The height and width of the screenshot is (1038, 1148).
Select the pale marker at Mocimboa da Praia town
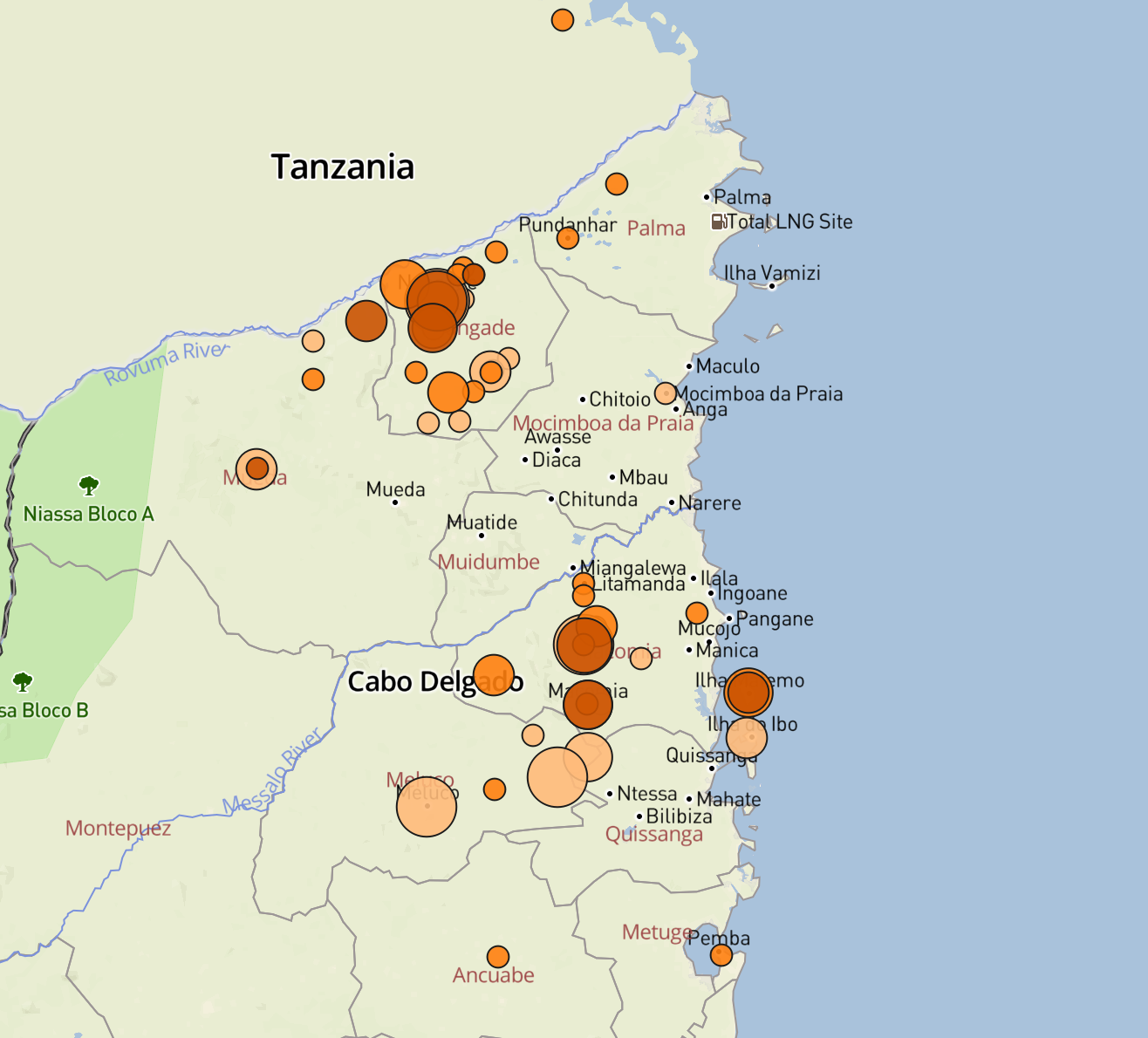pyautogui.click(x=666, y=393)
